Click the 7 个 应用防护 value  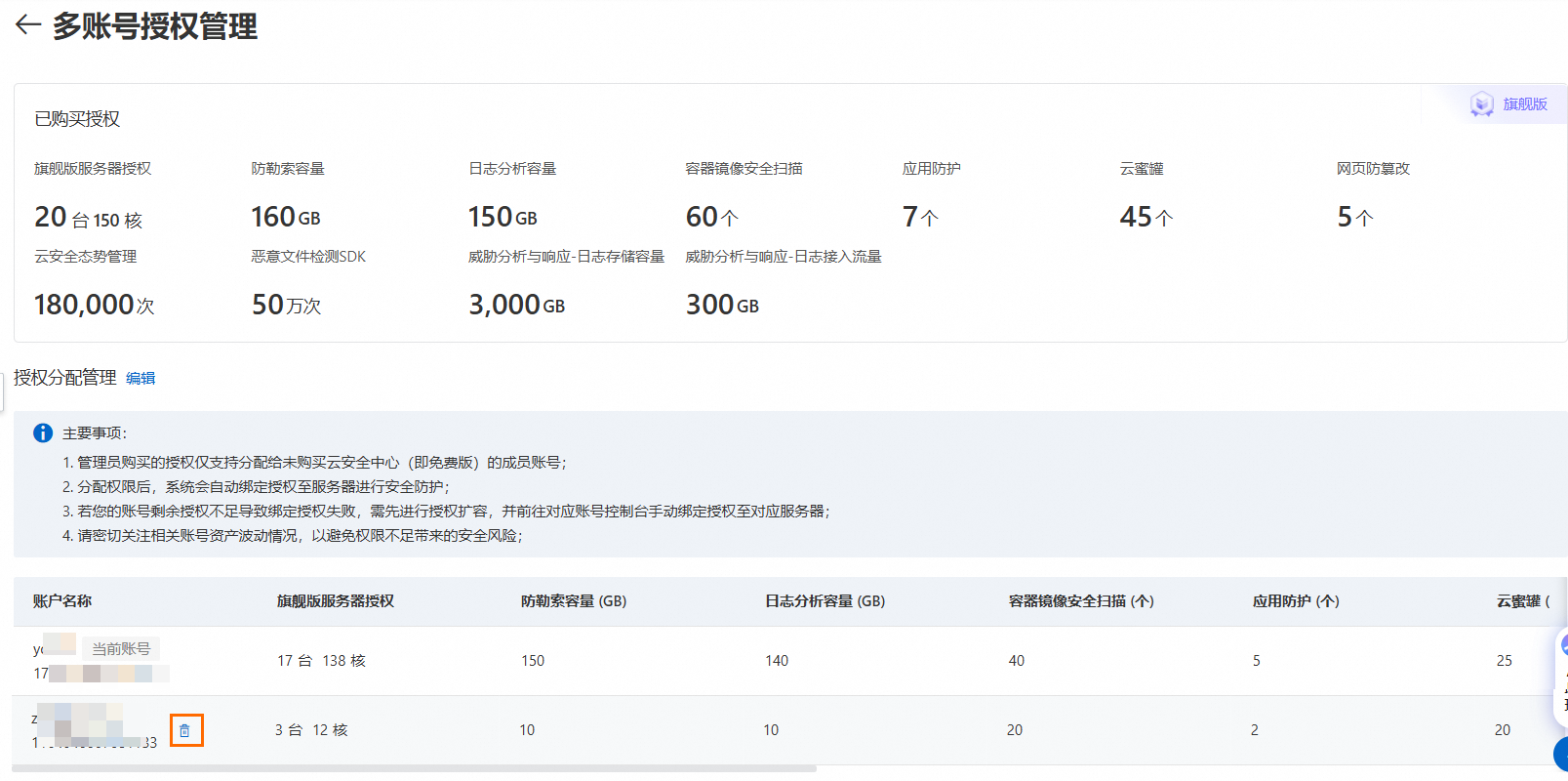pos(920,218)
